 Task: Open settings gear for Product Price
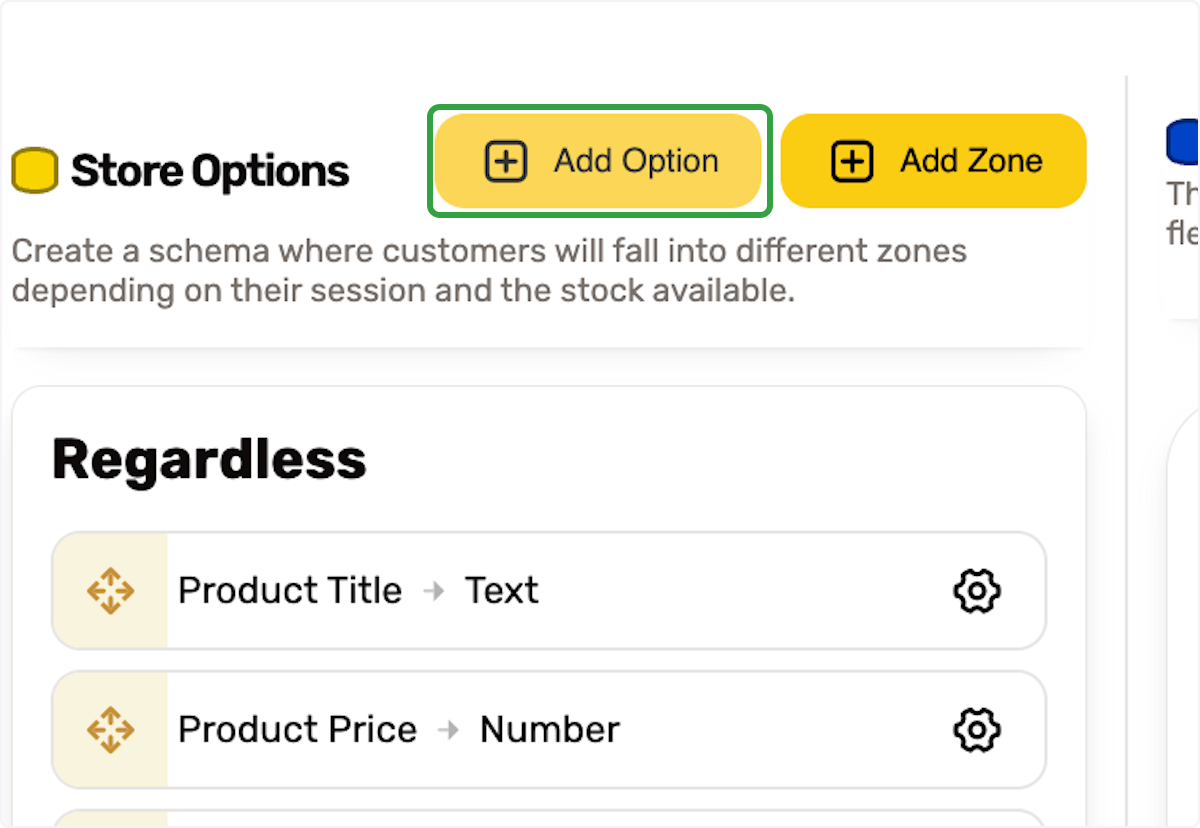tap(977, 730)
